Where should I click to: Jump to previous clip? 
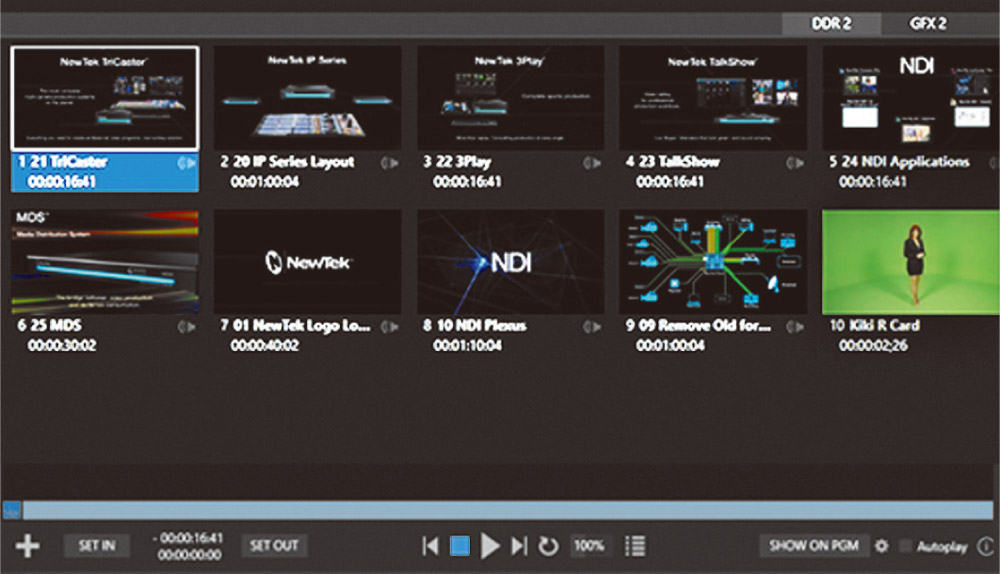[430, 546]
